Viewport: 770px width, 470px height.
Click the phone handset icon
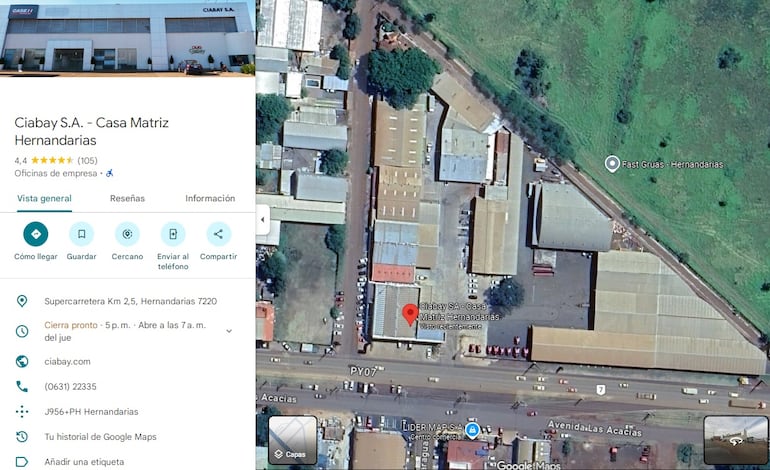pos(22,387)
